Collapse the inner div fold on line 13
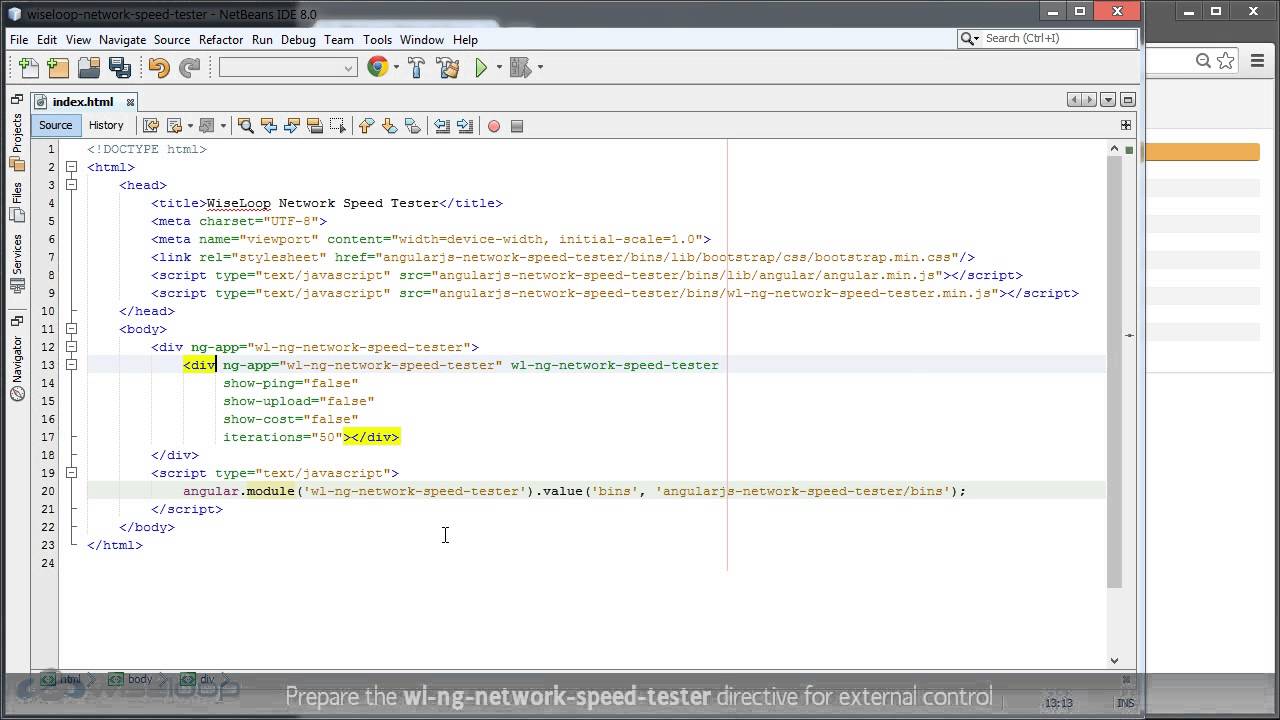This screenshot has height=720, width=1280. (71, 365)
